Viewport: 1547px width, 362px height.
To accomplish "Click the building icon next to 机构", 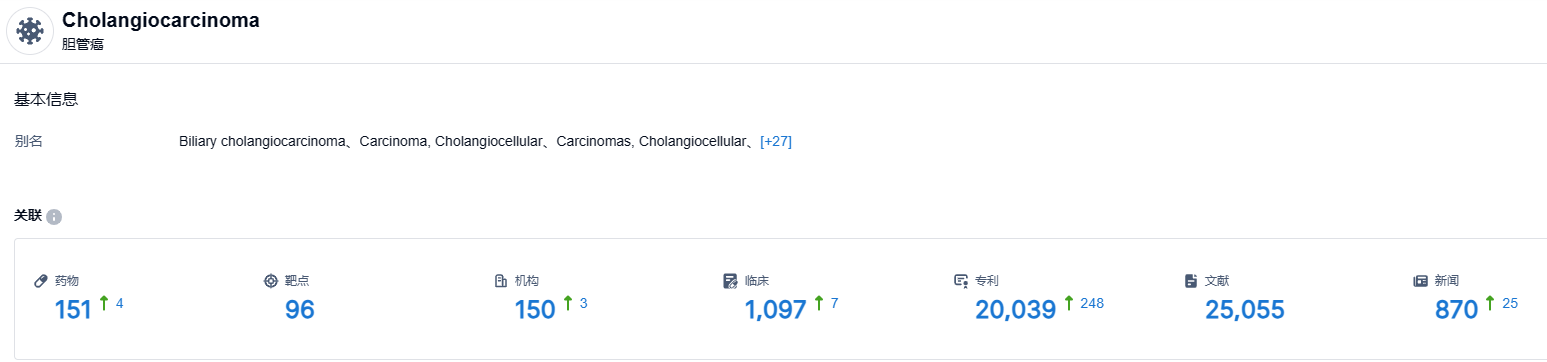I will (x=501, y=281).
